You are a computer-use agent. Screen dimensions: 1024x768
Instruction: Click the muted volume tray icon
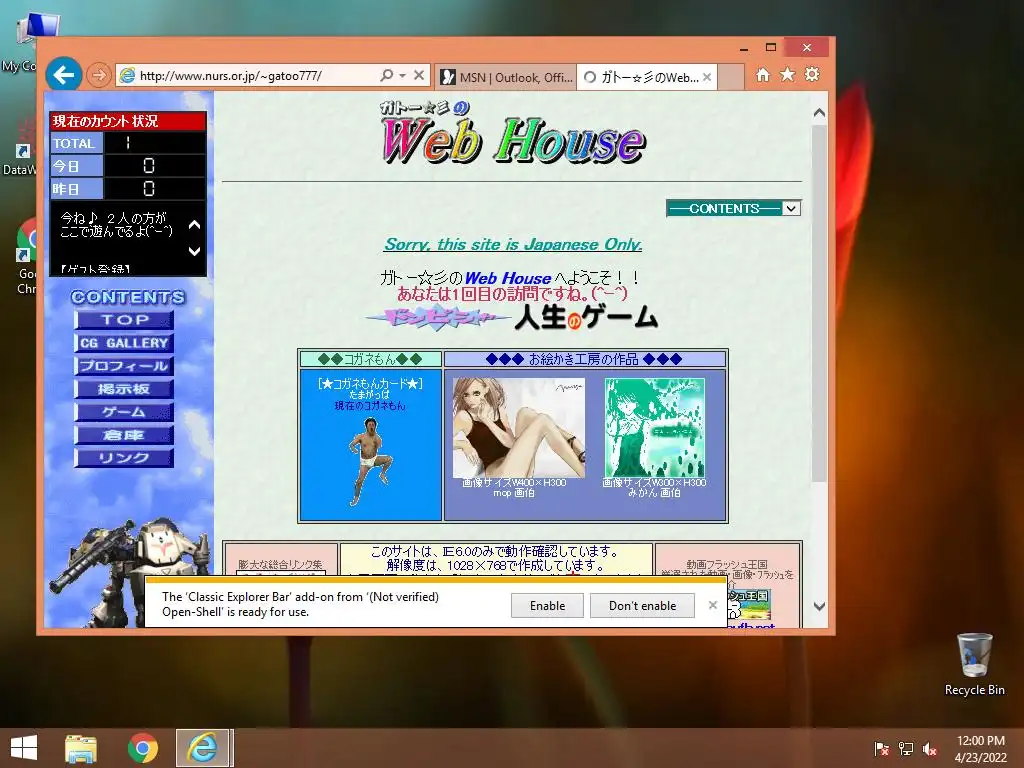click(x=930, y=748)
